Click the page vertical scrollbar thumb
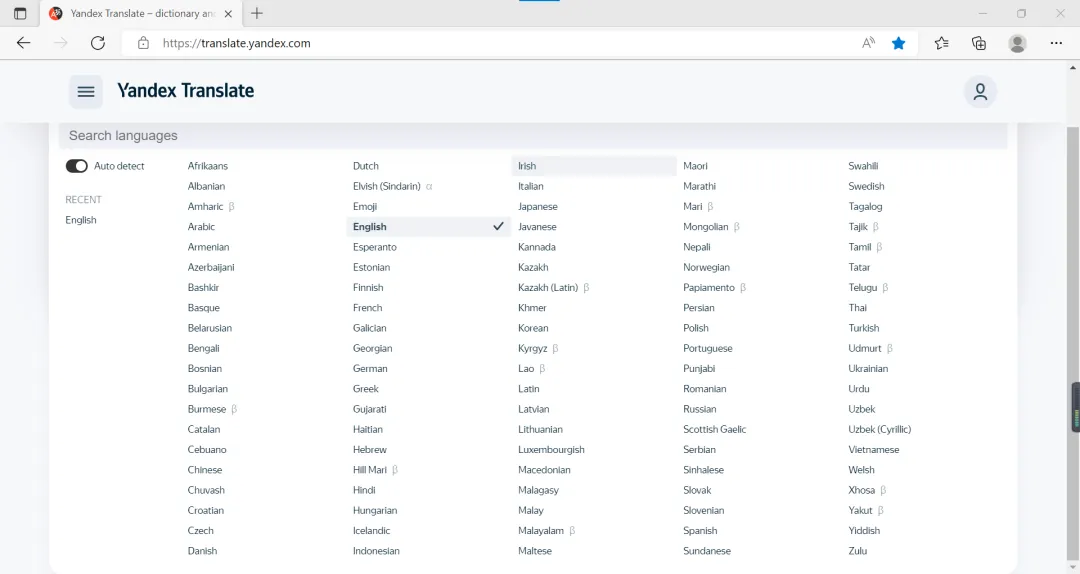 click(x=1073, y=345)
